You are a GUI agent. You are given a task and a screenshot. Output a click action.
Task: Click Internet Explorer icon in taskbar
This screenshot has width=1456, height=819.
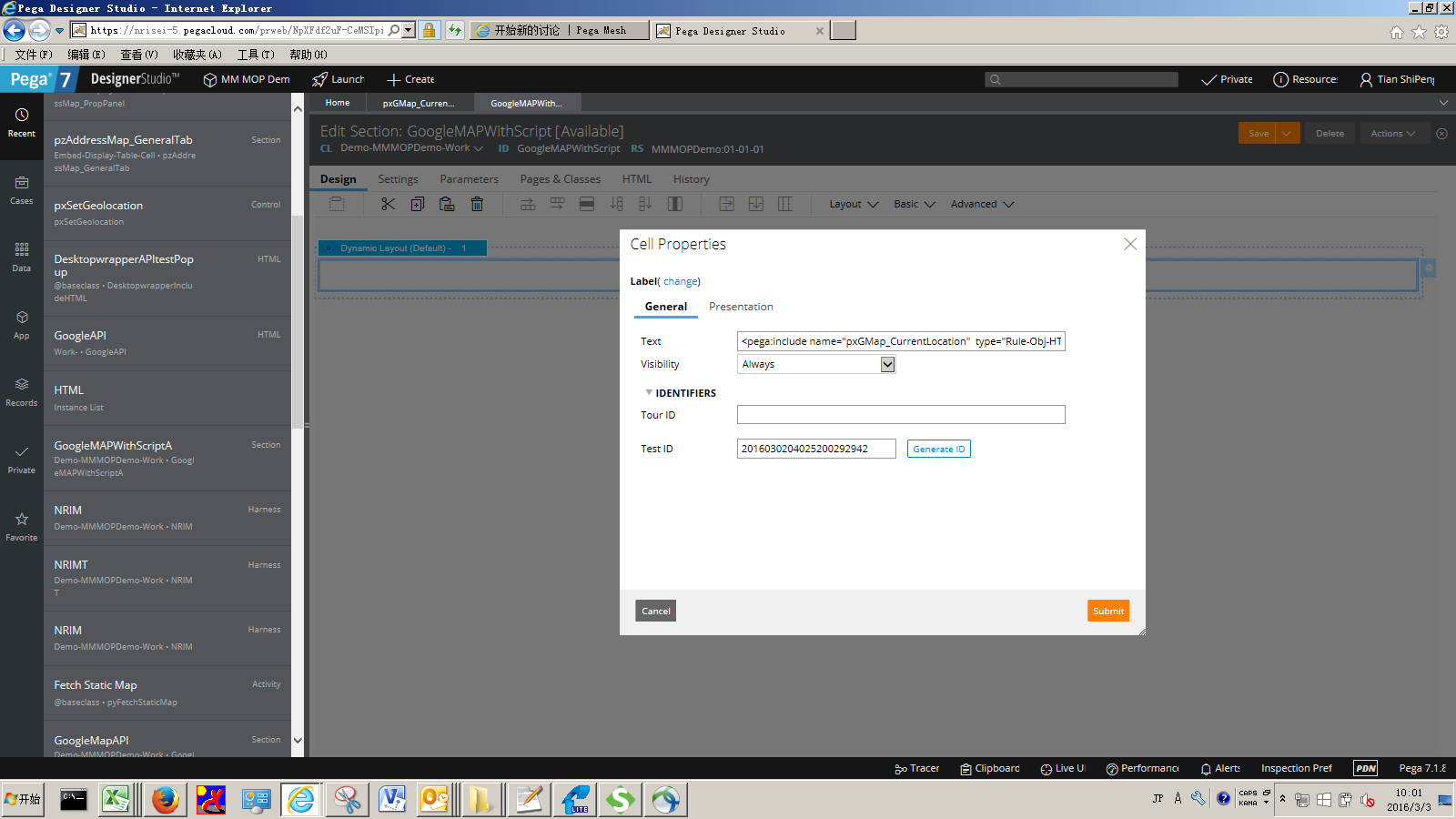301,800
